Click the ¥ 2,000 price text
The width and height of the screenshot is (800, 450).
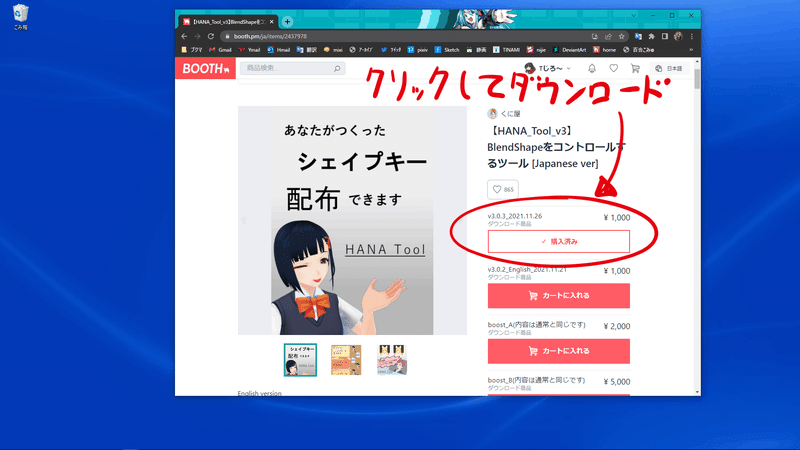pyautogui.click(x=617, y=326)
